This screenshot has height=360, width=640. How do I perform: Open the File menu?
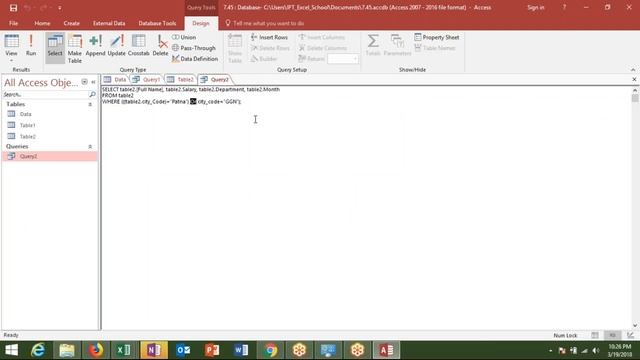click(x=13, y=23)
